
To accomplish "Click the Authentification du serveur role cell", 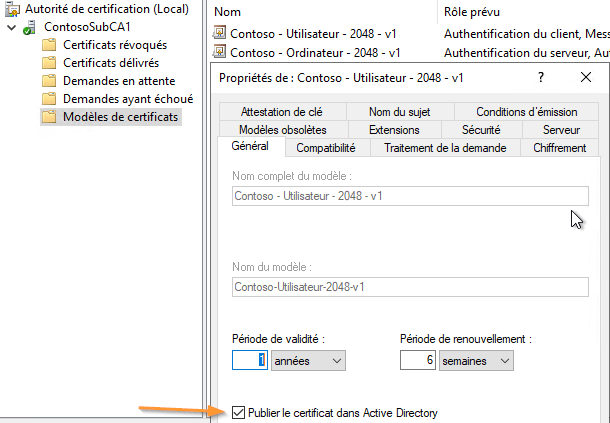I will click(527, 52).
